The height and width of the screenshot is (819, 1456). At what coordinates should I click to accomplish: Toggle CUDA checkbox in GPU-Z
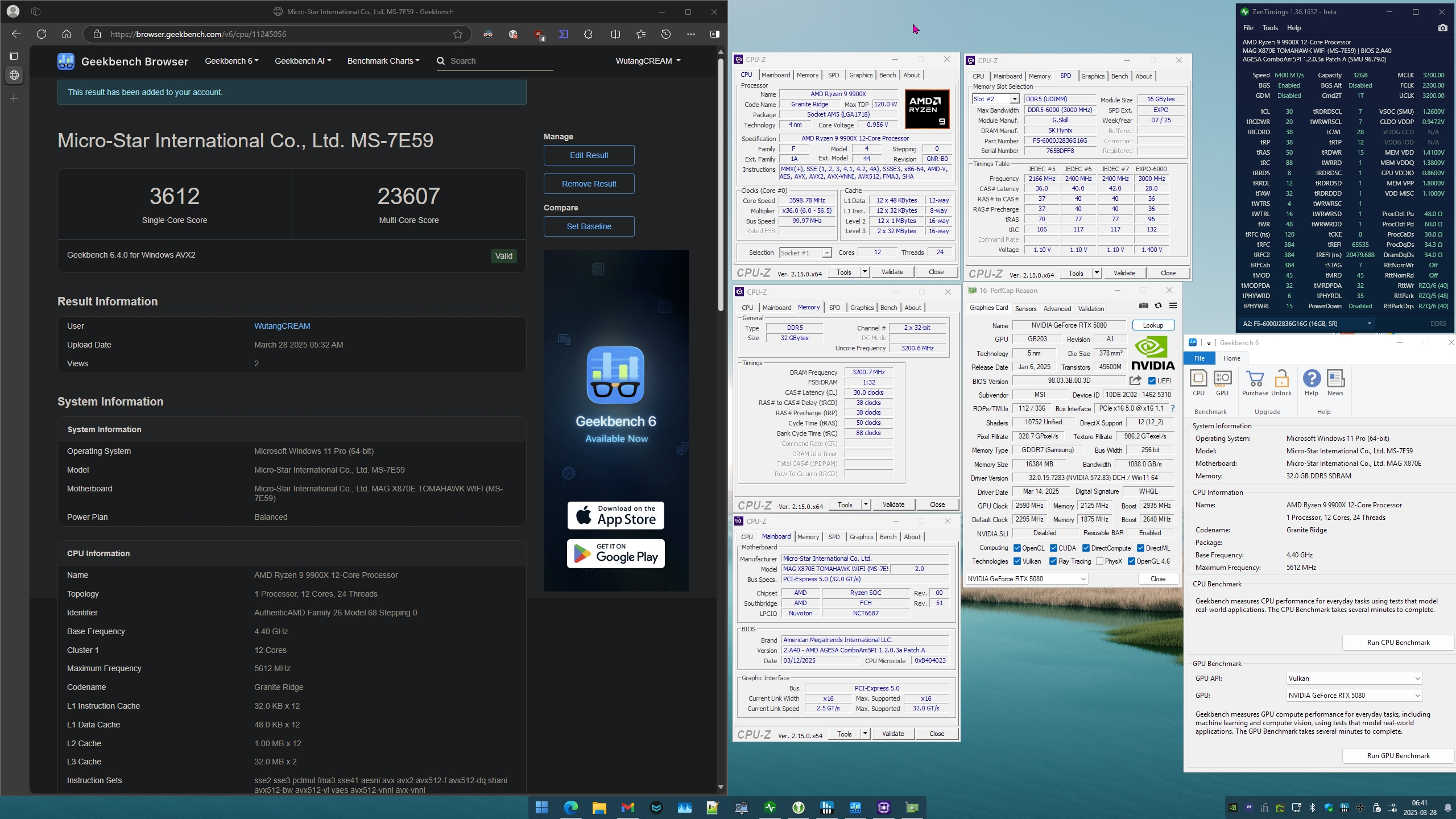click(1053, 548)
